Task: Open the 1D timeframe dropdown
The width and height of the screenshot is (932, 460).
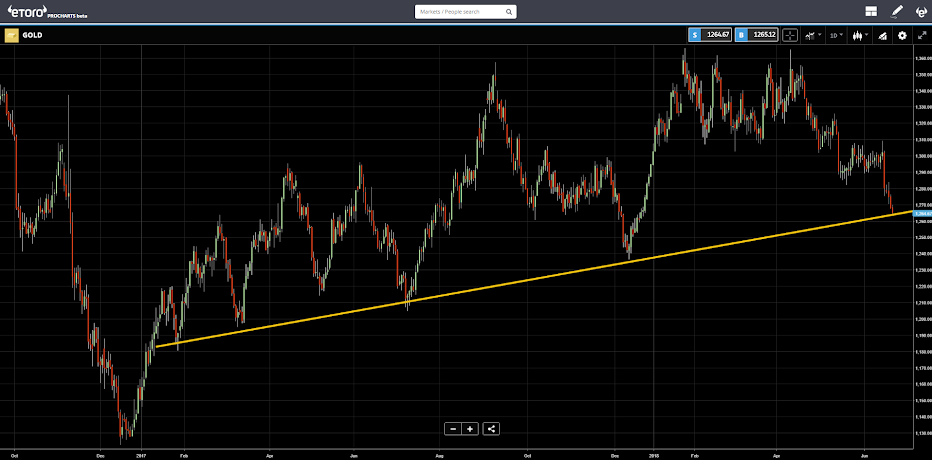Action: [x=837, y=36]
